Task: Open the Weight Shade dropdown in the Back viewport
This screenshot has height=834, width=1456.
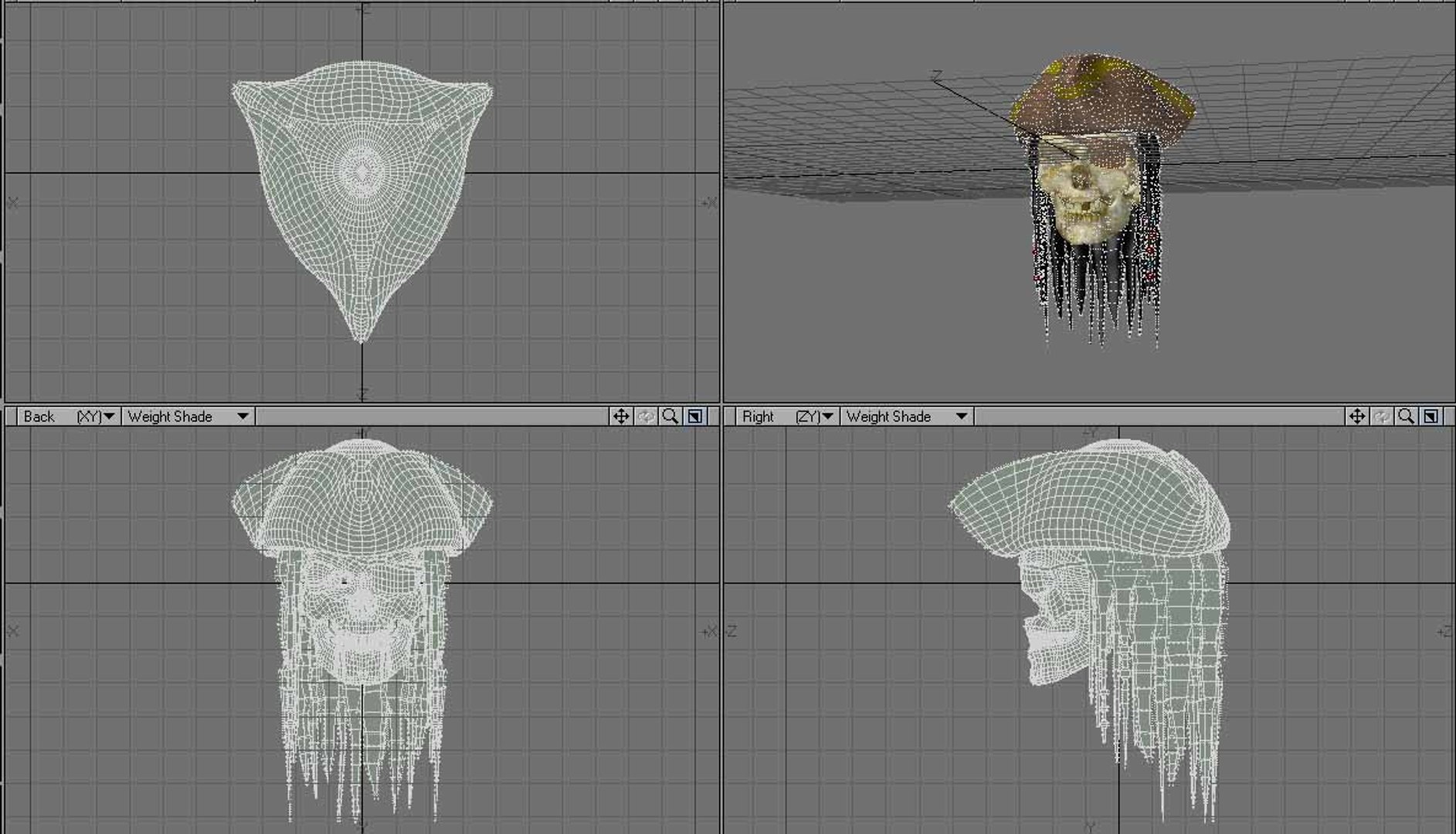Action: coord(188,416)
